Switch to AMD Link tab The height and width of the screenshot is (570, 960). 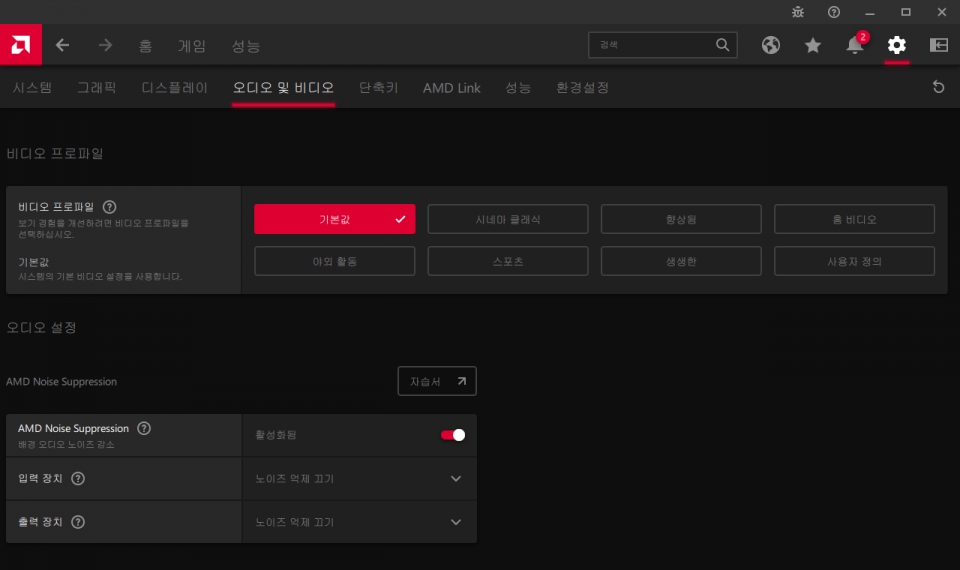[452, 88]
